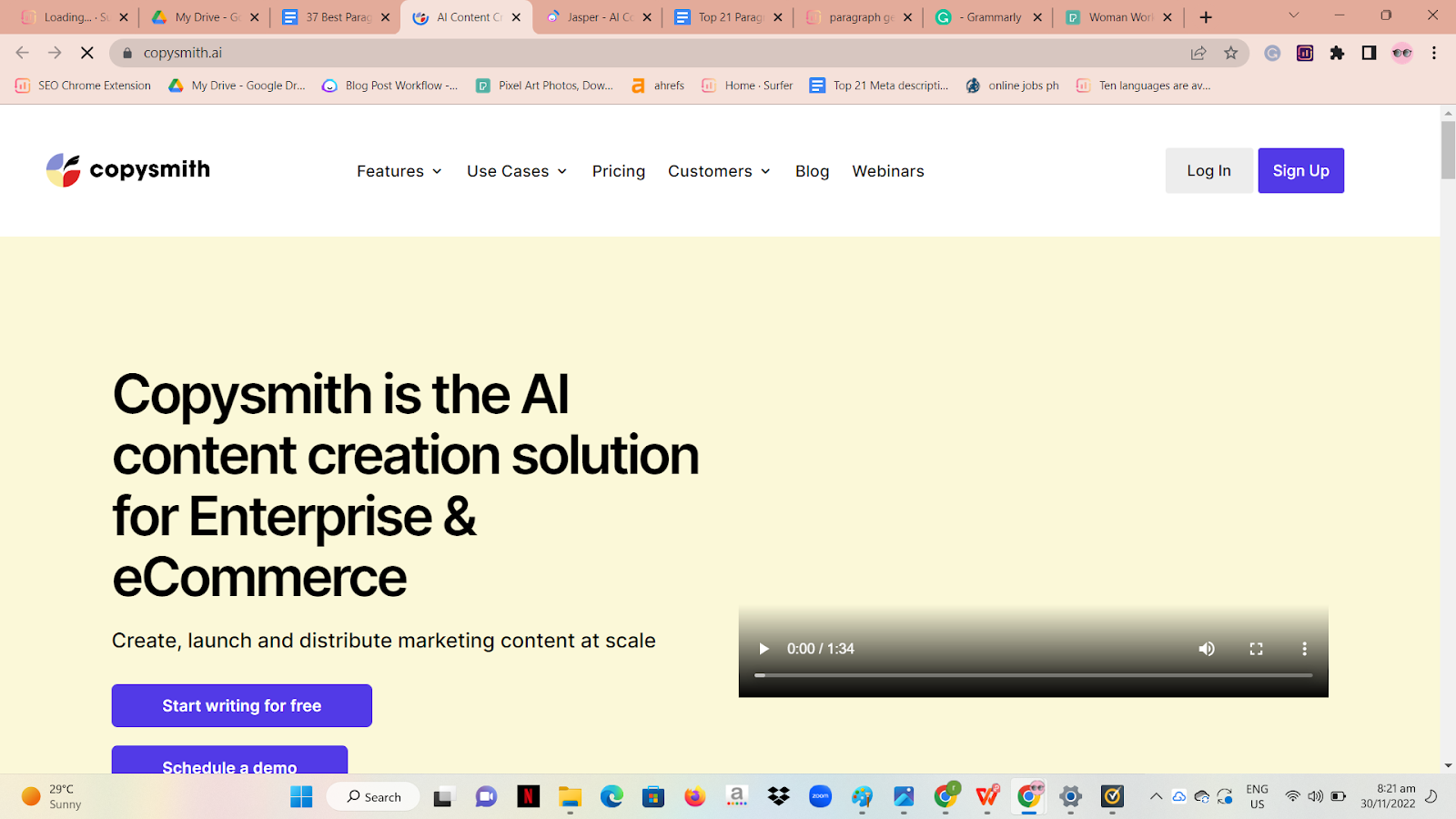Click the Copysmith logo
Image resolution: width=1456 pixels, height=819 pixels.
pyautogui.click(x=128, y=170)
